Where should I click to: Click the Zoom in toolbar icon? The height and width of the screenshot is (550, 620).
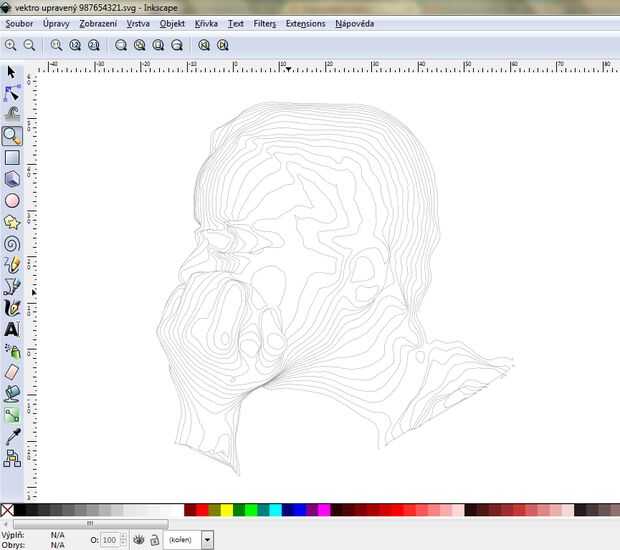(11, 45)
